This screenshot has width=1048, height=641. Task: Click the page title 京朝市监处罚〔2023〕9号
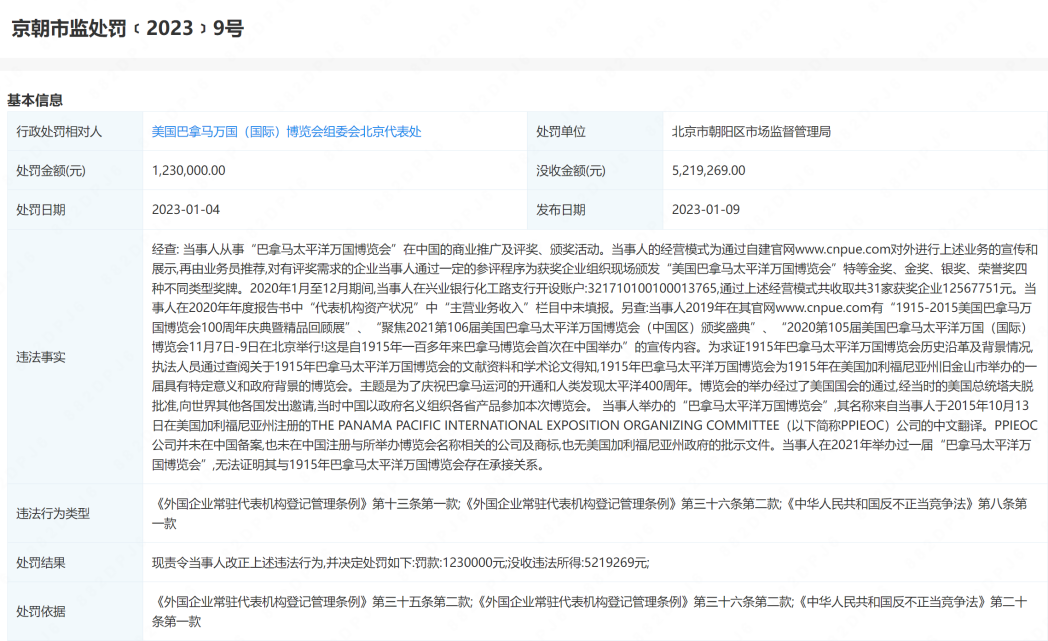click(127, 29)
